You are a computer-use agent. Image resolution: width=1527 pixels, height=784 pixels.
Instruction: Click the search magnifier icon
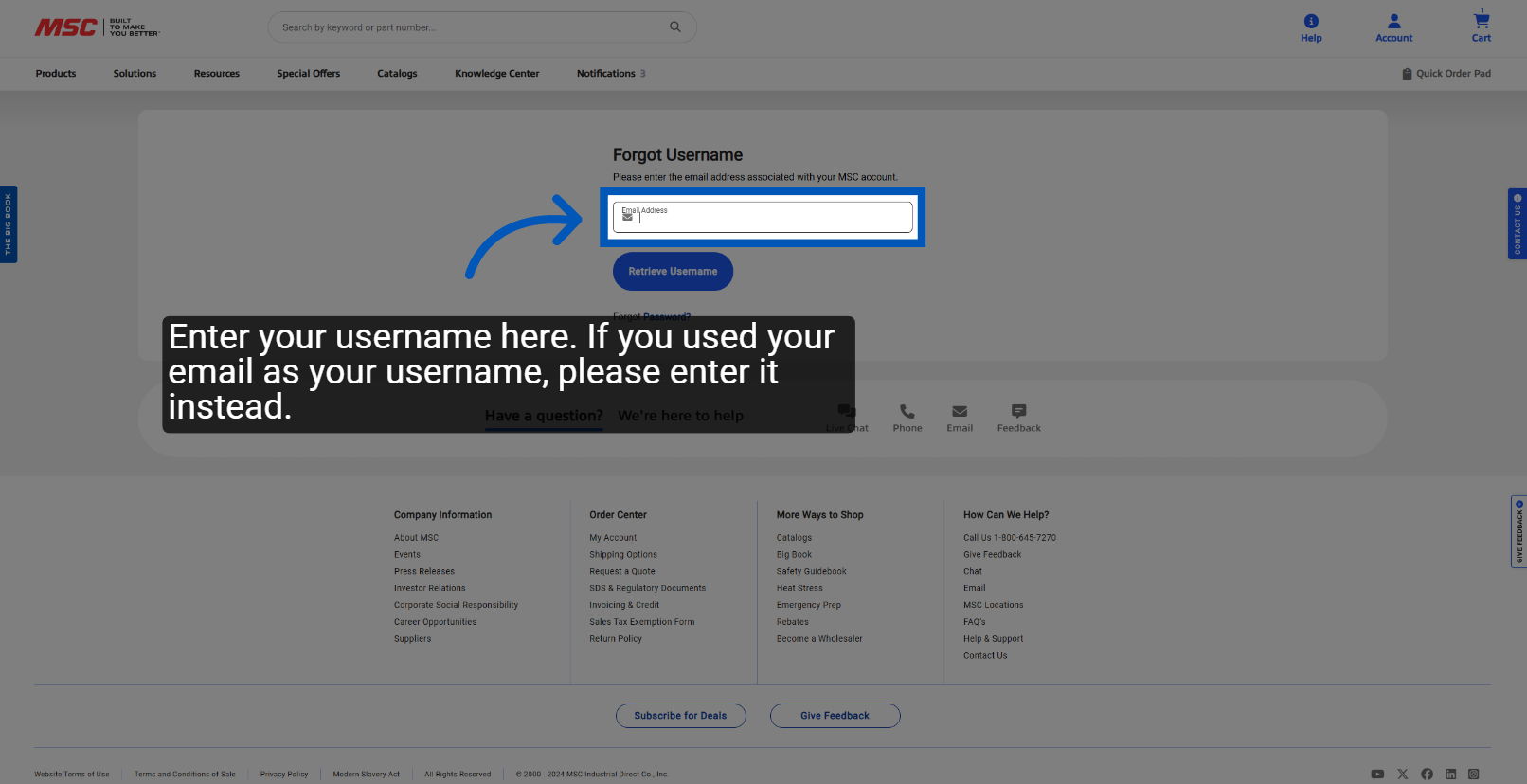click(675, 27)
